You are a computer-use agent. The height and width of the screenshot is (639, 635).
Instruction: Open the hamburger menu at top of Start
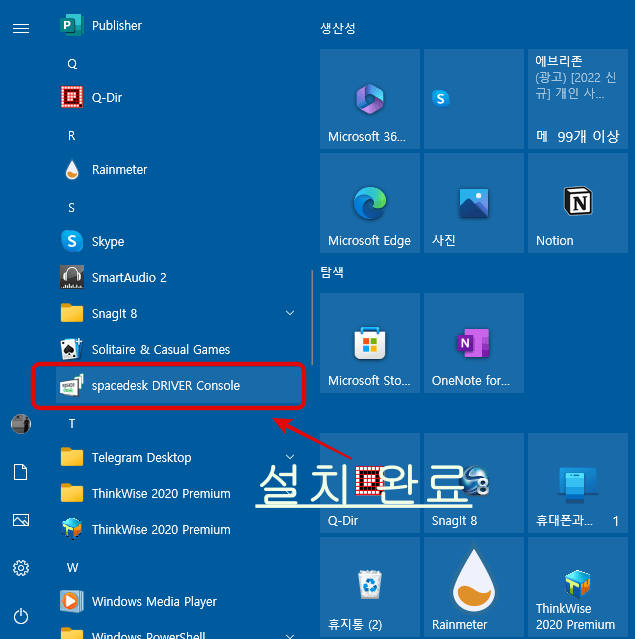[21, 29]
